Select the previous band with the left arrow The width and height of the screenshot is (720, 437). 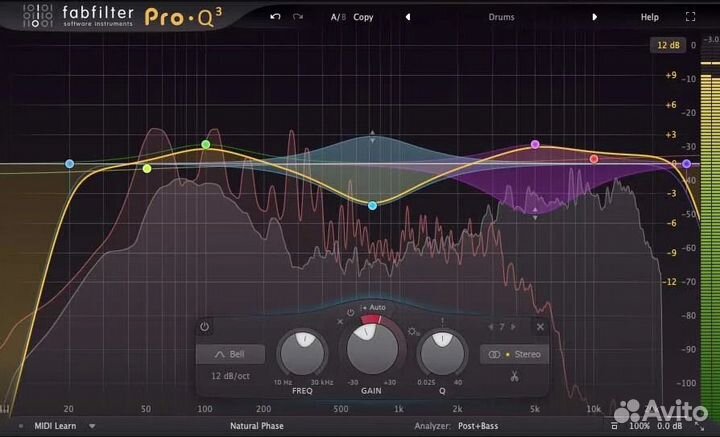[x=491, y=327]
